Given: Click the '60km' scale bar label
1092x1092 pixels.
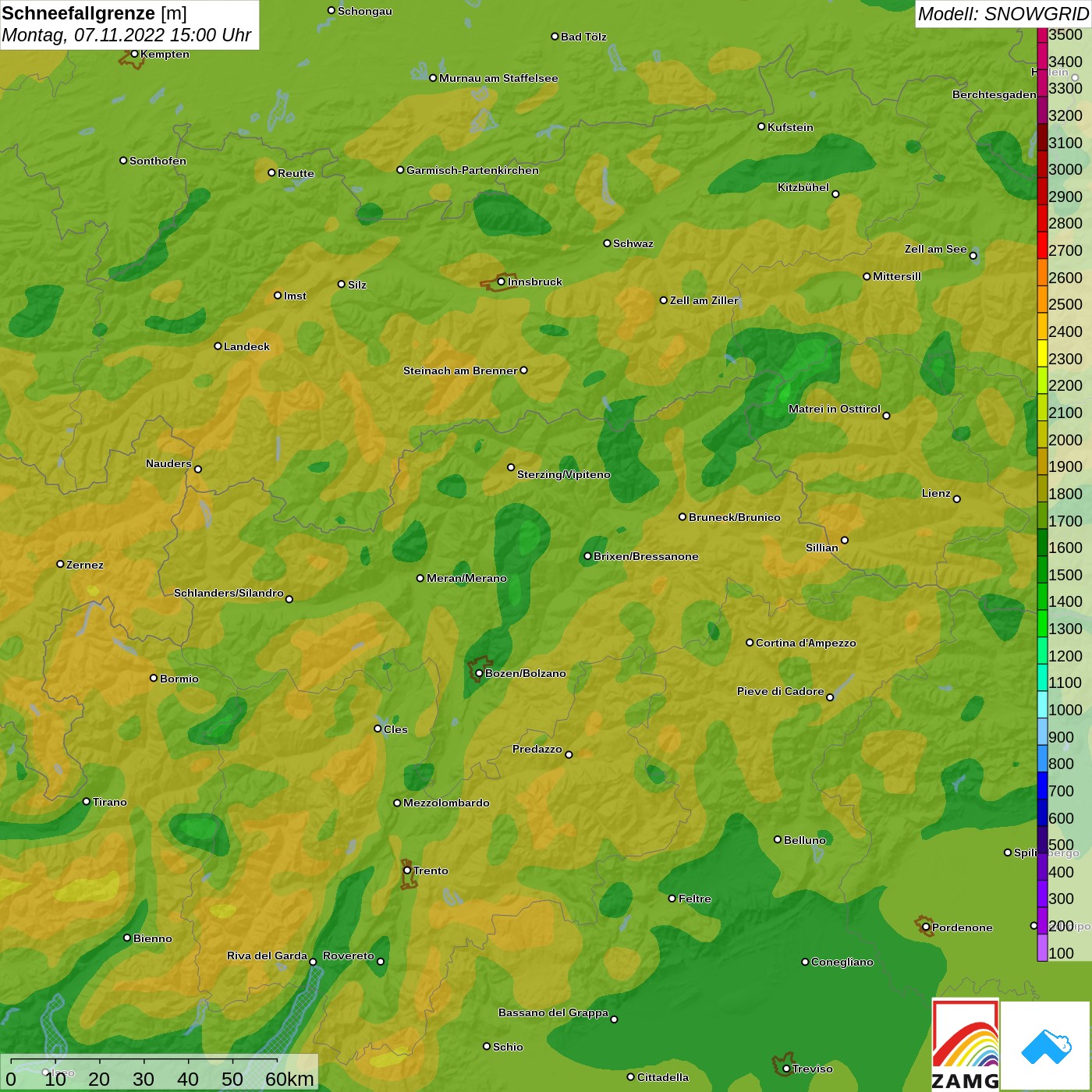Looking at the screenshot, I should point(289,1079).
